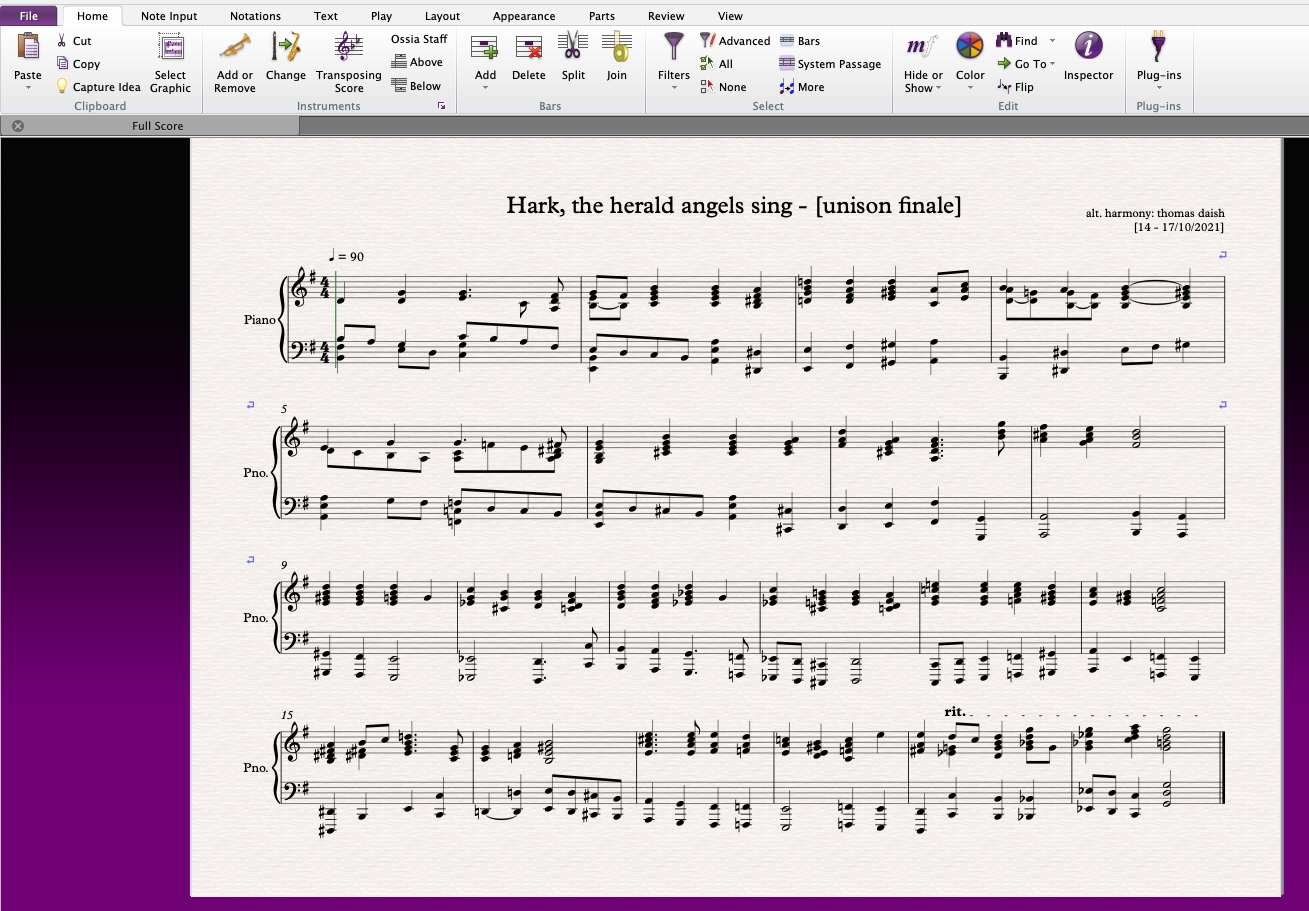Select the Split bars scissors icon
This screenshot has width=1309, height=911.
coord(573,48)
